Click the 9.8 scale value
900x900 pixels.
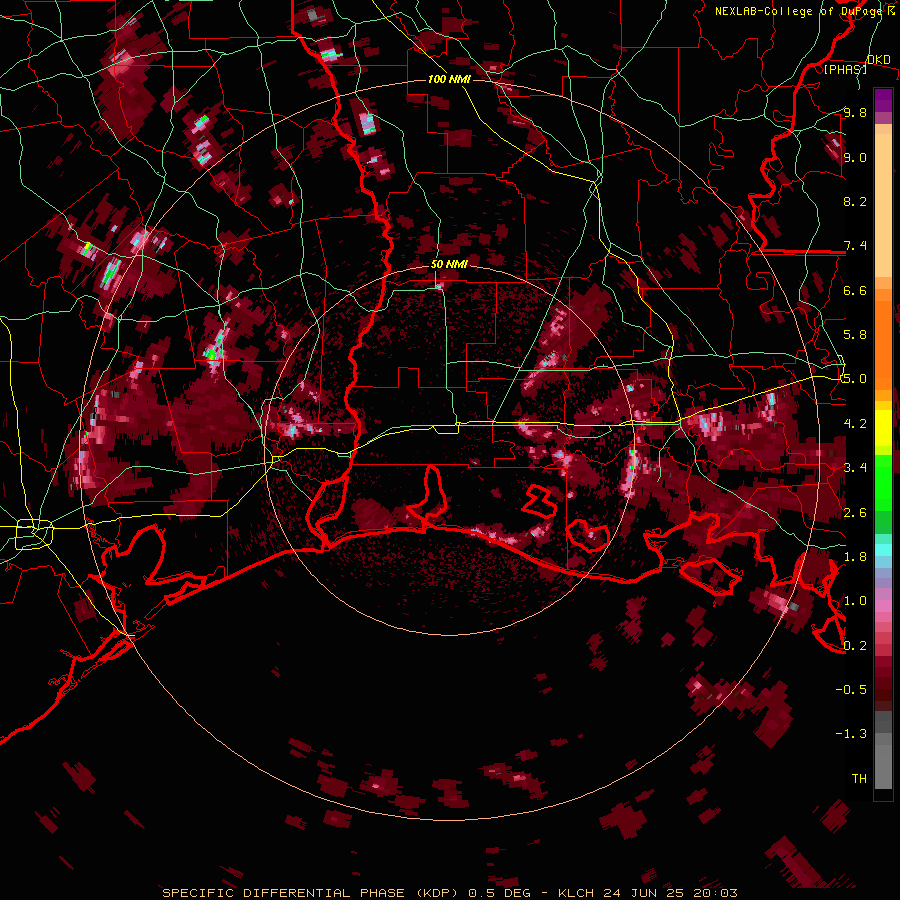click(x=855, y=112)
